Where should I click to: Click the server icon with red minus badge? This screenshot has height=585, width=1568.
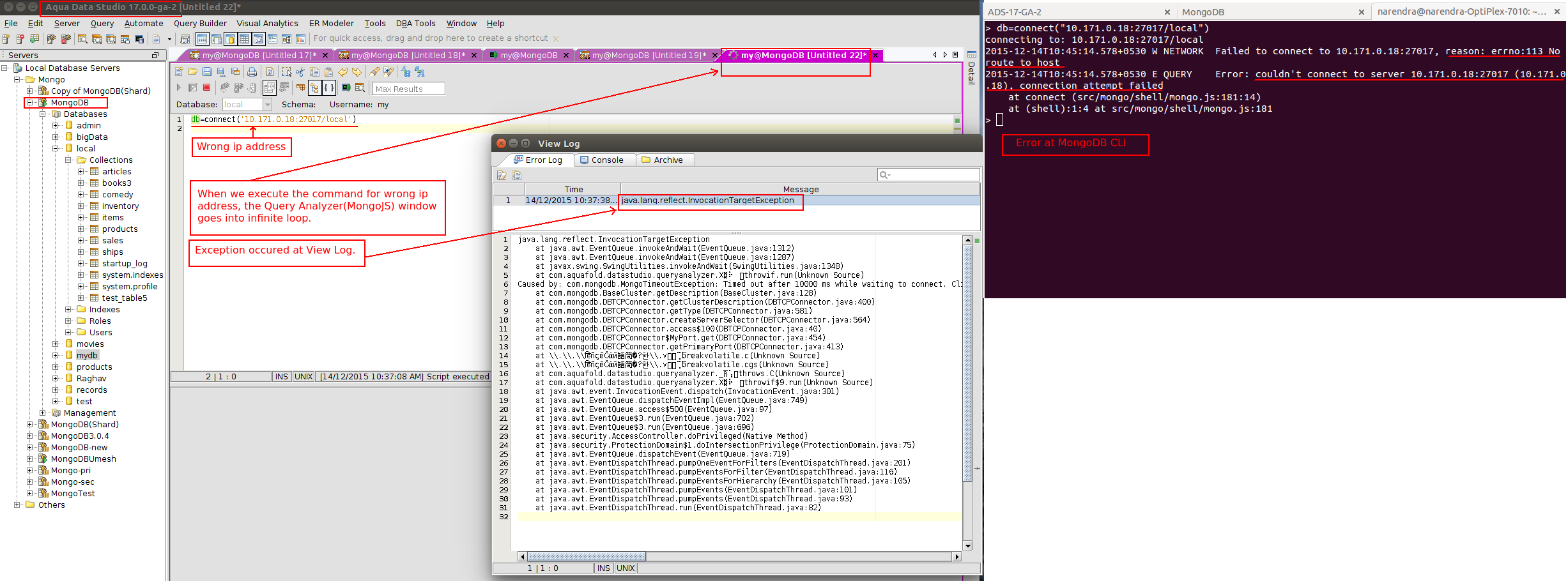pyautogui.click(x=20, y=39)
